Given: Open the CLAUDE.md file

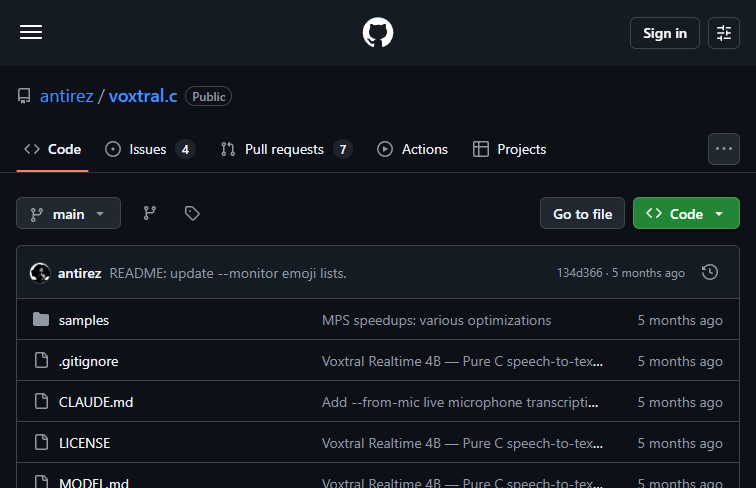Looking at the screenshot, I should 96,402.
